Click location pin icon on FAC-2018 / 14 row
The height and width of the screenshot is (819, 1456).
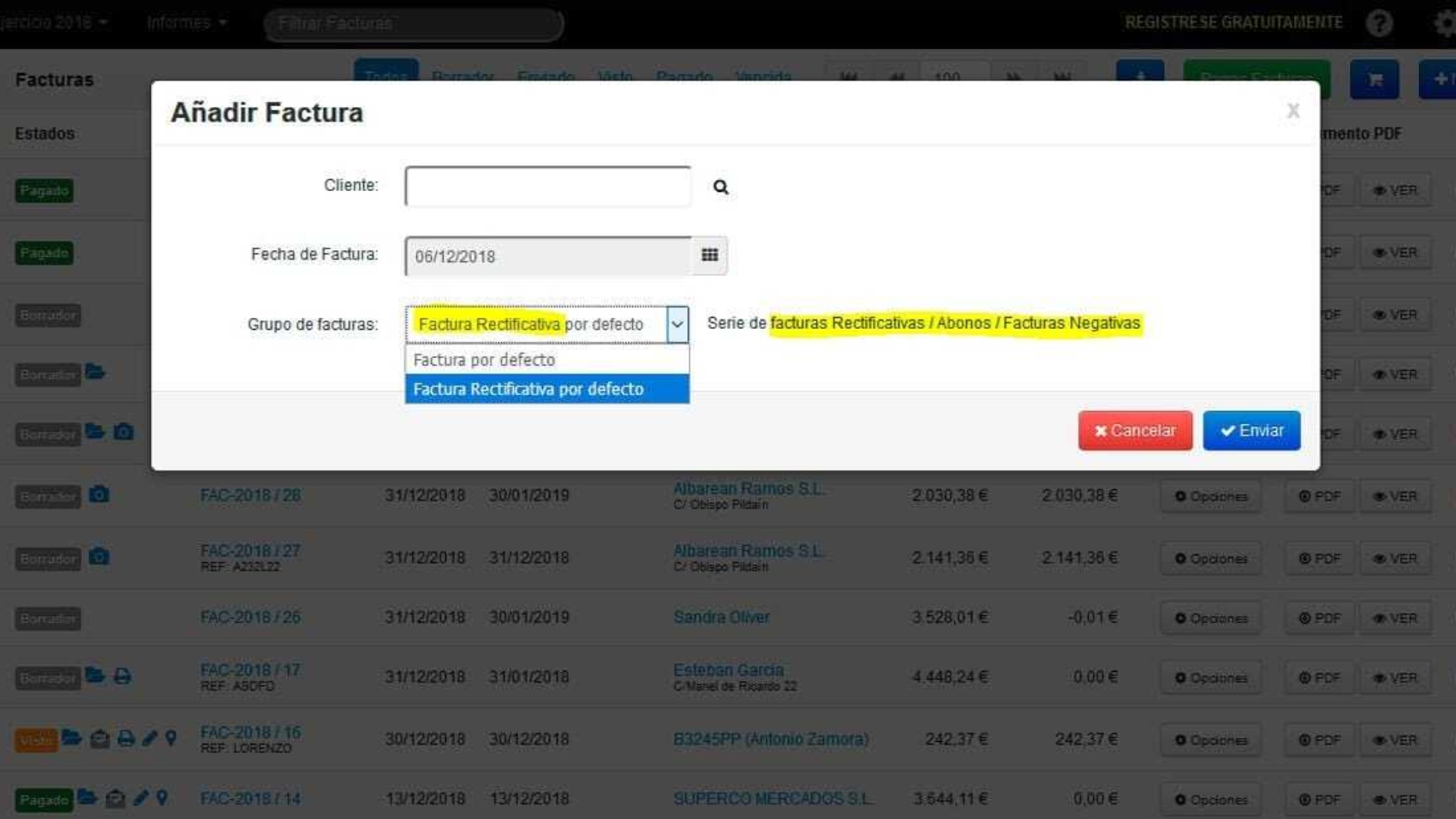(162, 798)
